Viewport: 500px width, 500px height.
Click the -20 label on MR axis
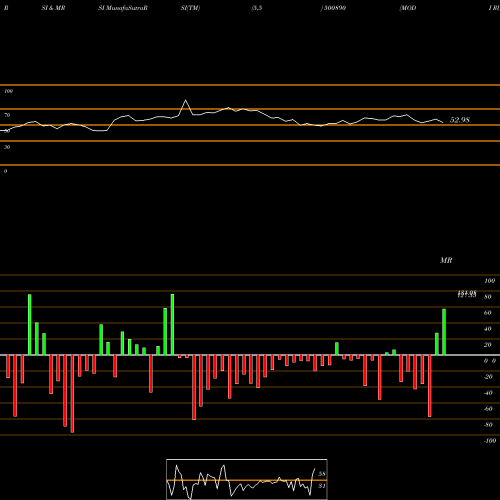pos(488,377)
